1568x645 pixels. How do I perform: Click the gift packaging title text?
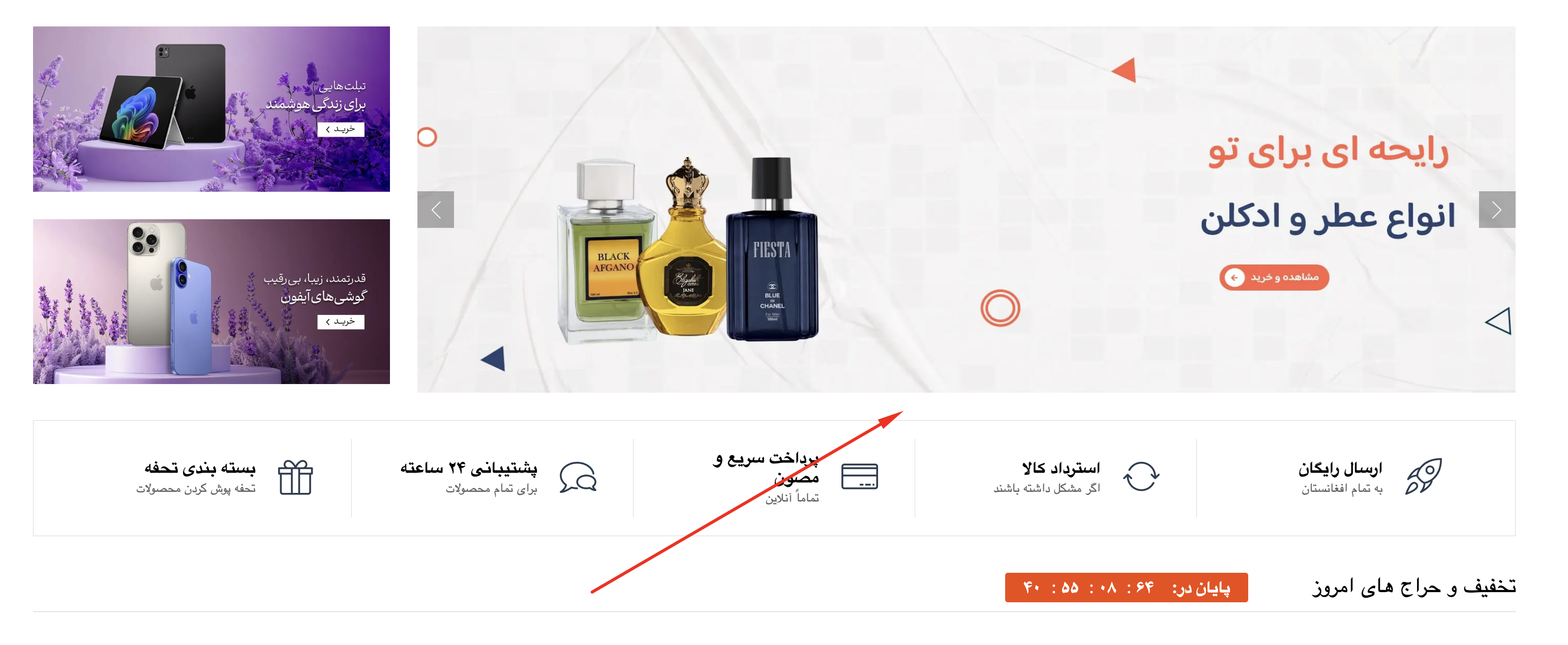tap(200, 468)
